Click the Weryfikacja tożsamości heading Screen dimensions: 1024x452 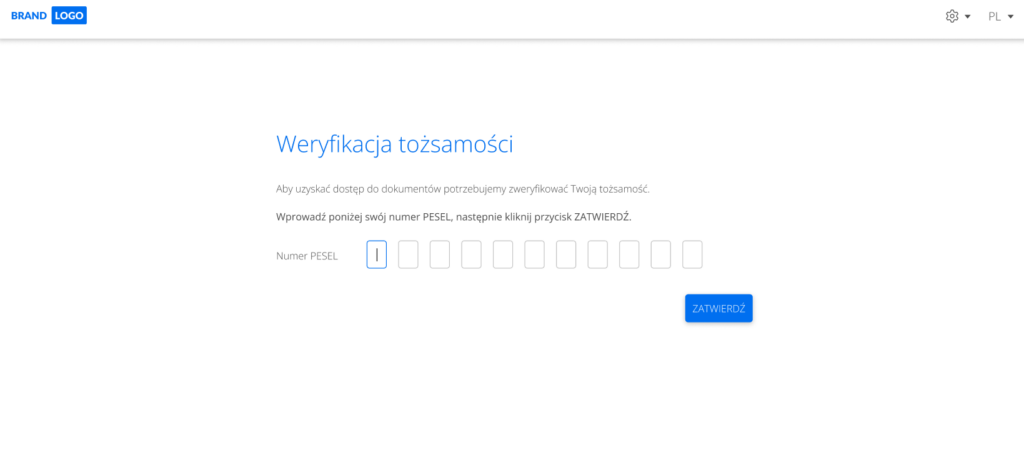(x=394, y=144)
